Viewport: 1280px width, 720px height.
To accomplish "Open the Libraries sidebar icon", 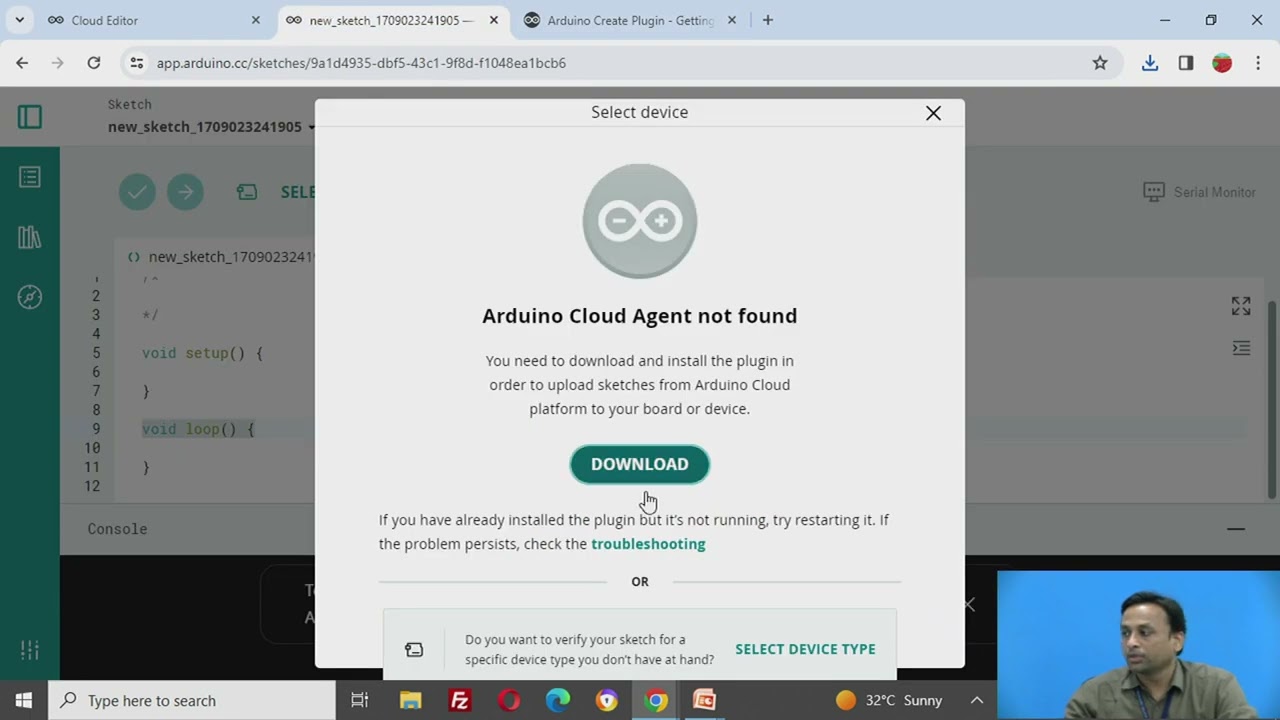I will point(30,237).
